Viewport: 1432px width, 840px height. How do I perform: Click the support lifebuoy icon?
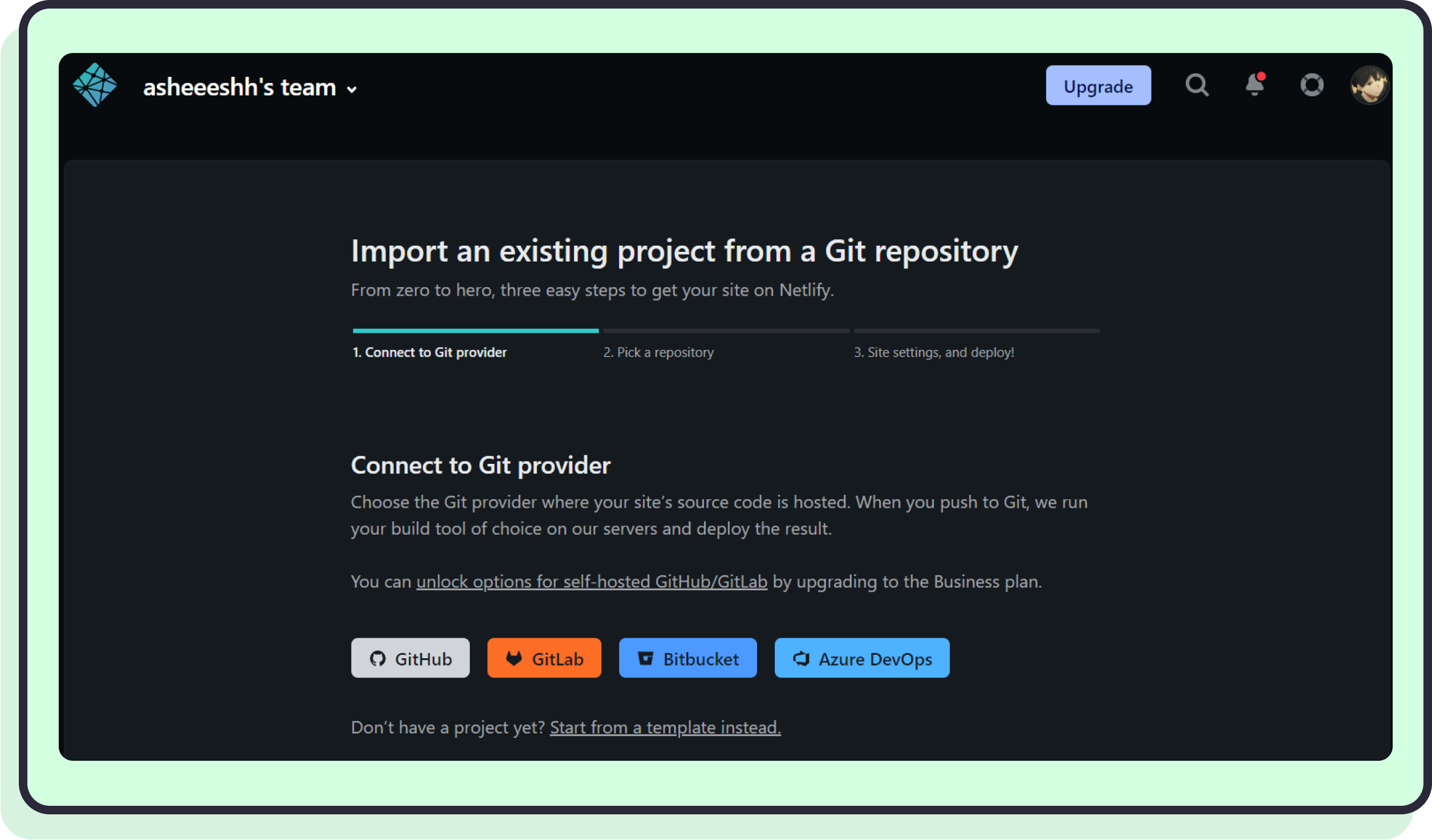1312,85
